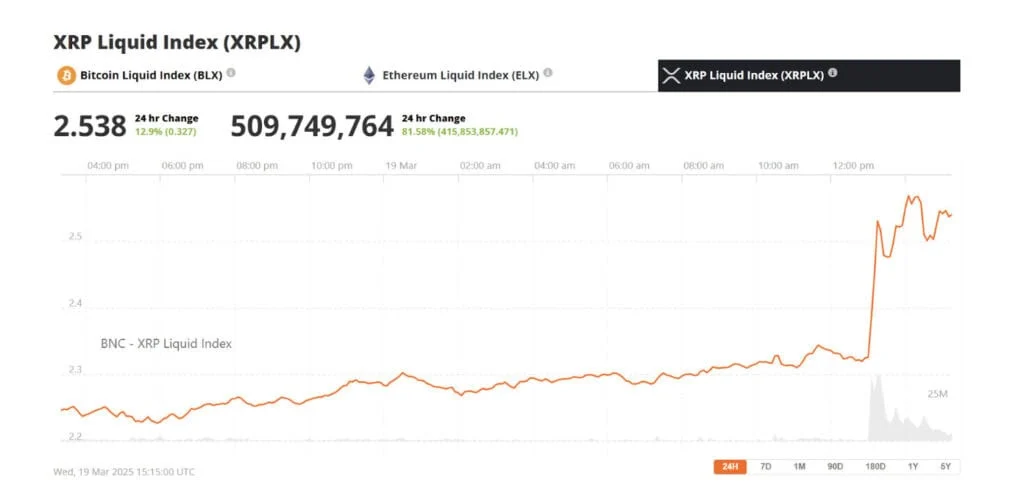Click the 2.538 current price value
The height and width of the screenshot is (496, 1024).
click(89, 126)
